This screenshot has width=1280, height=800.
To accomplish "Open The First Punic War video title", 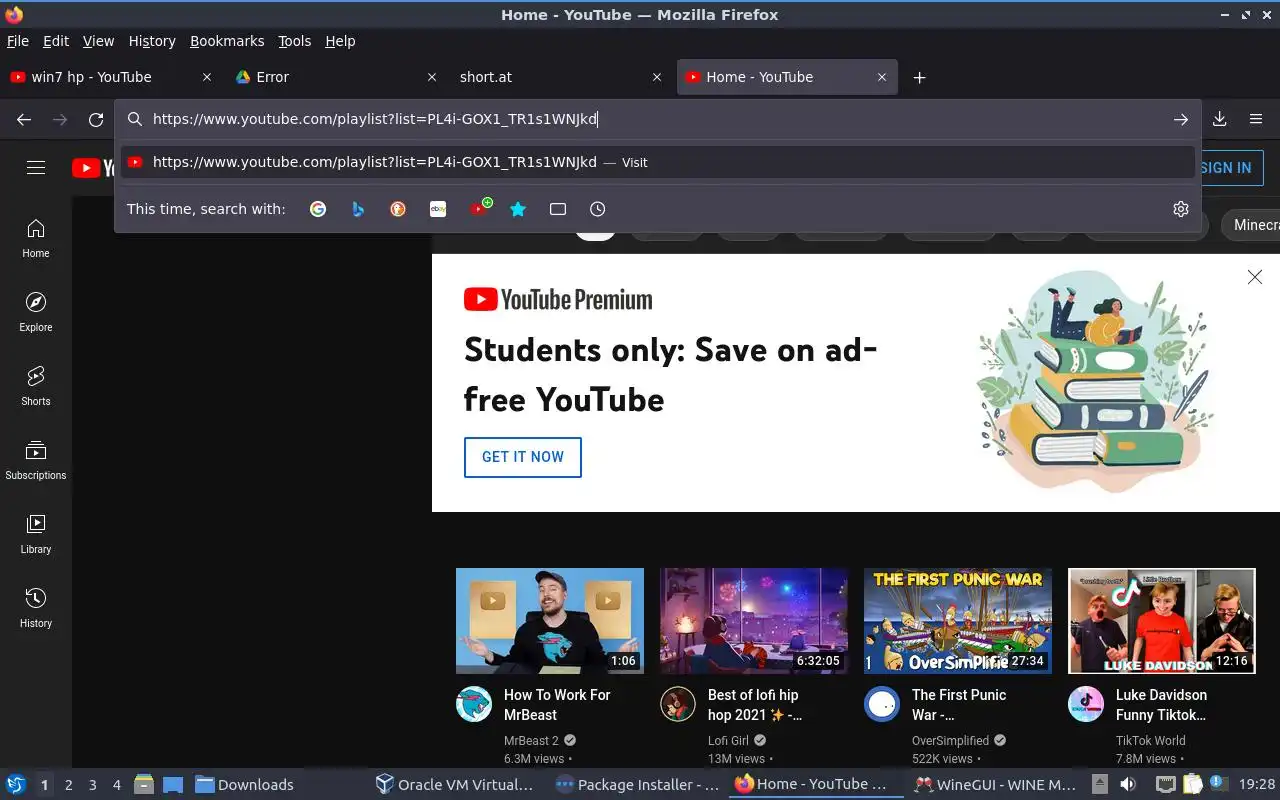I will pyautogui.click(x=959, y=705).
